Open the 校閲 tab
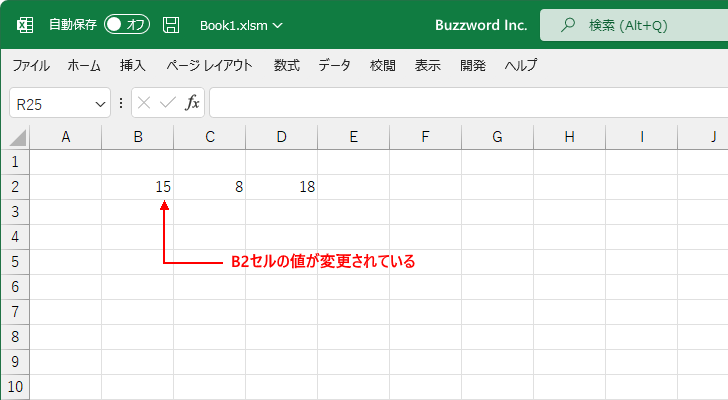The width and height of the screenshot is (728, 400). point(383,65)
